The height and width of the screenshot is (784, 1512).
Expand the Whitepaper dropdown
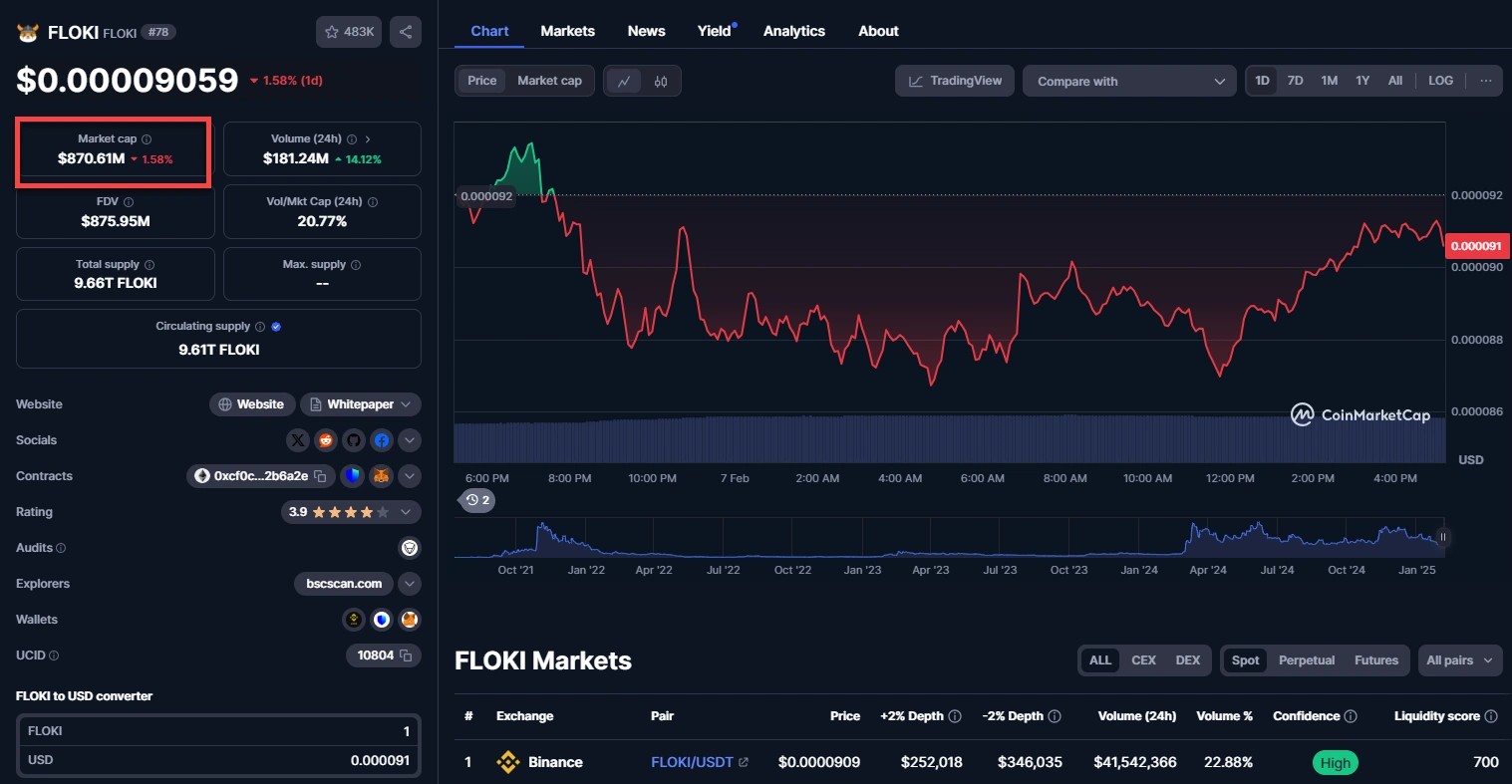[360, 404]
